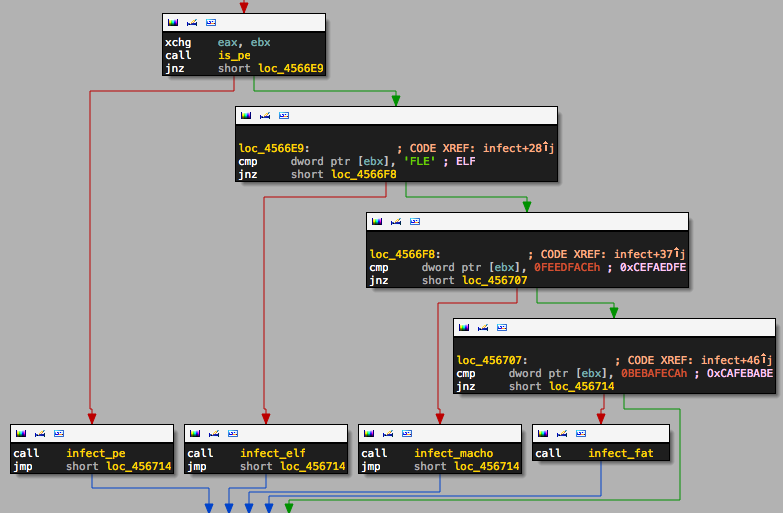Click the third title icon on the loc_4566F8 node
783x513 pixels.
click(414, 221)
